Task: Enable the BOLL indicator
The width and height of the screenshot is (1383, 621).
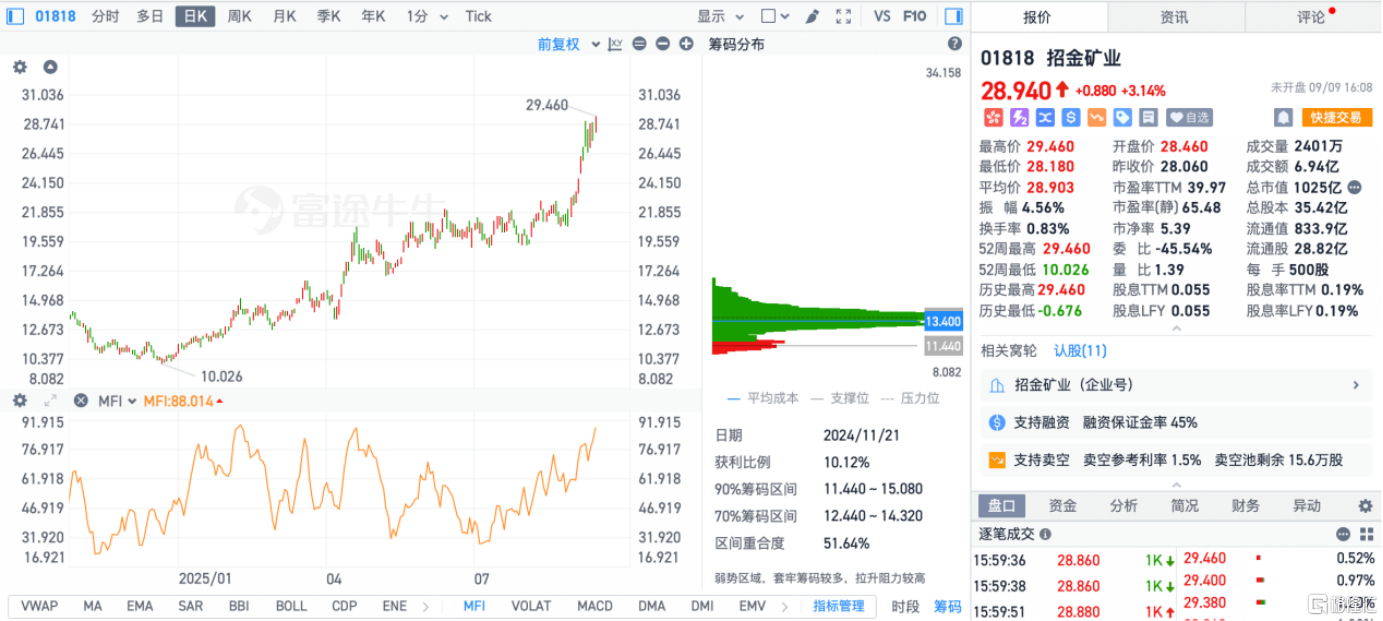Action: click(291, 606)
